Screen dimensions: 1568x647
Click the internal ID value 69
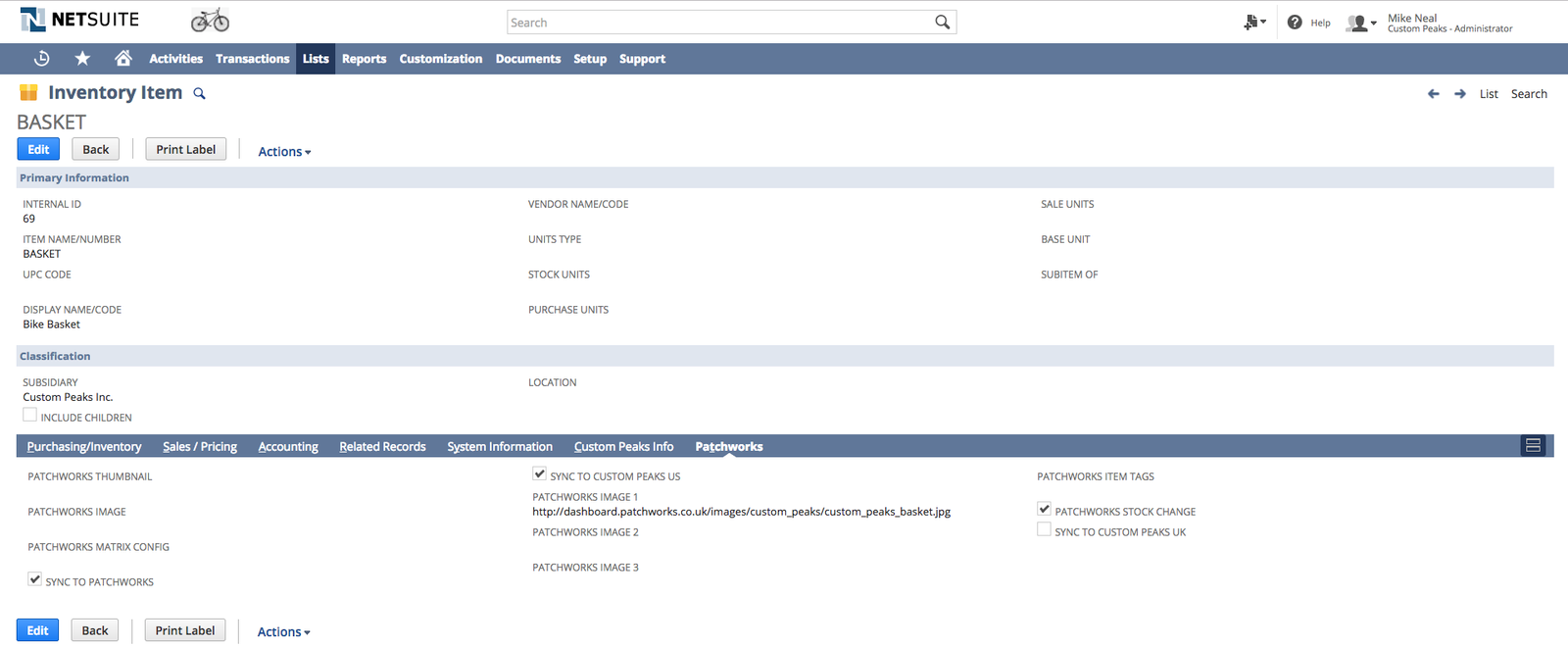pyautogui.click(x=28, y=219)
